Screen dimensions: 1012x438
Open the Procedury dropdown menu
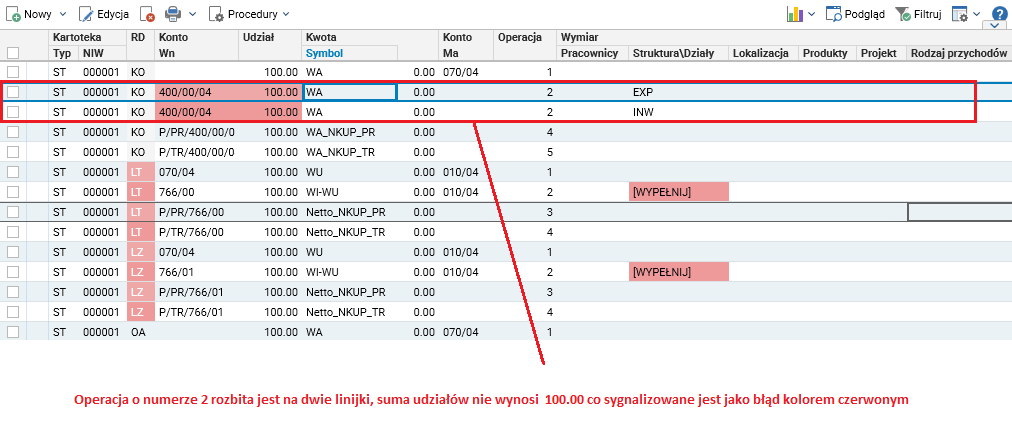(250, 14)
